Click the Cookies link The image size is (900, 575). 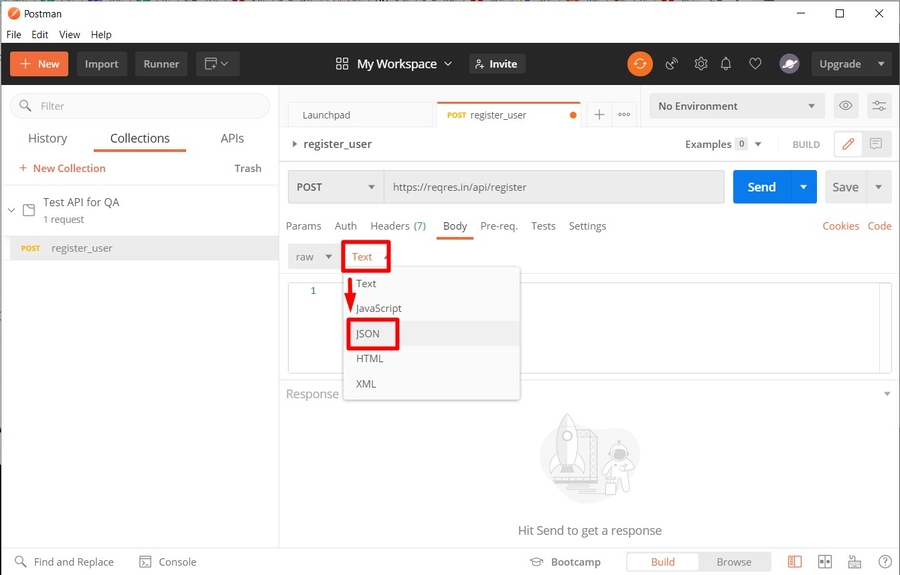tap(840, 226)
